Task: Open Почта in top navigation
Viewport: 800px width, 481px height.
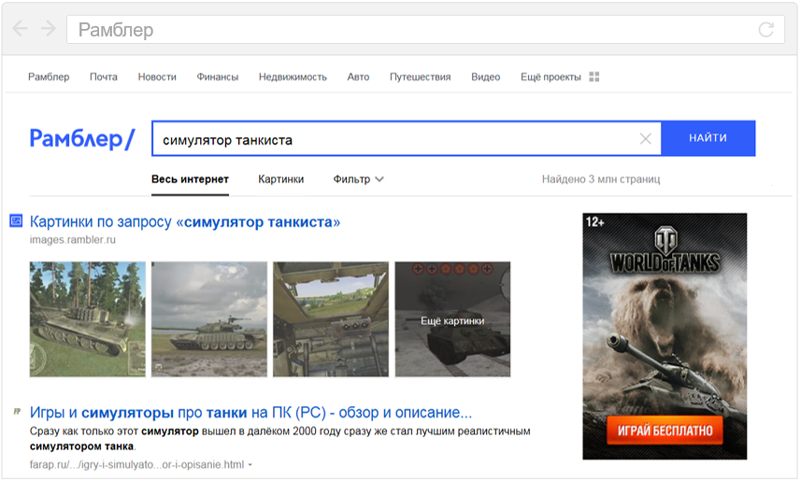Action: pyautogui.click(x=104, y=77)
